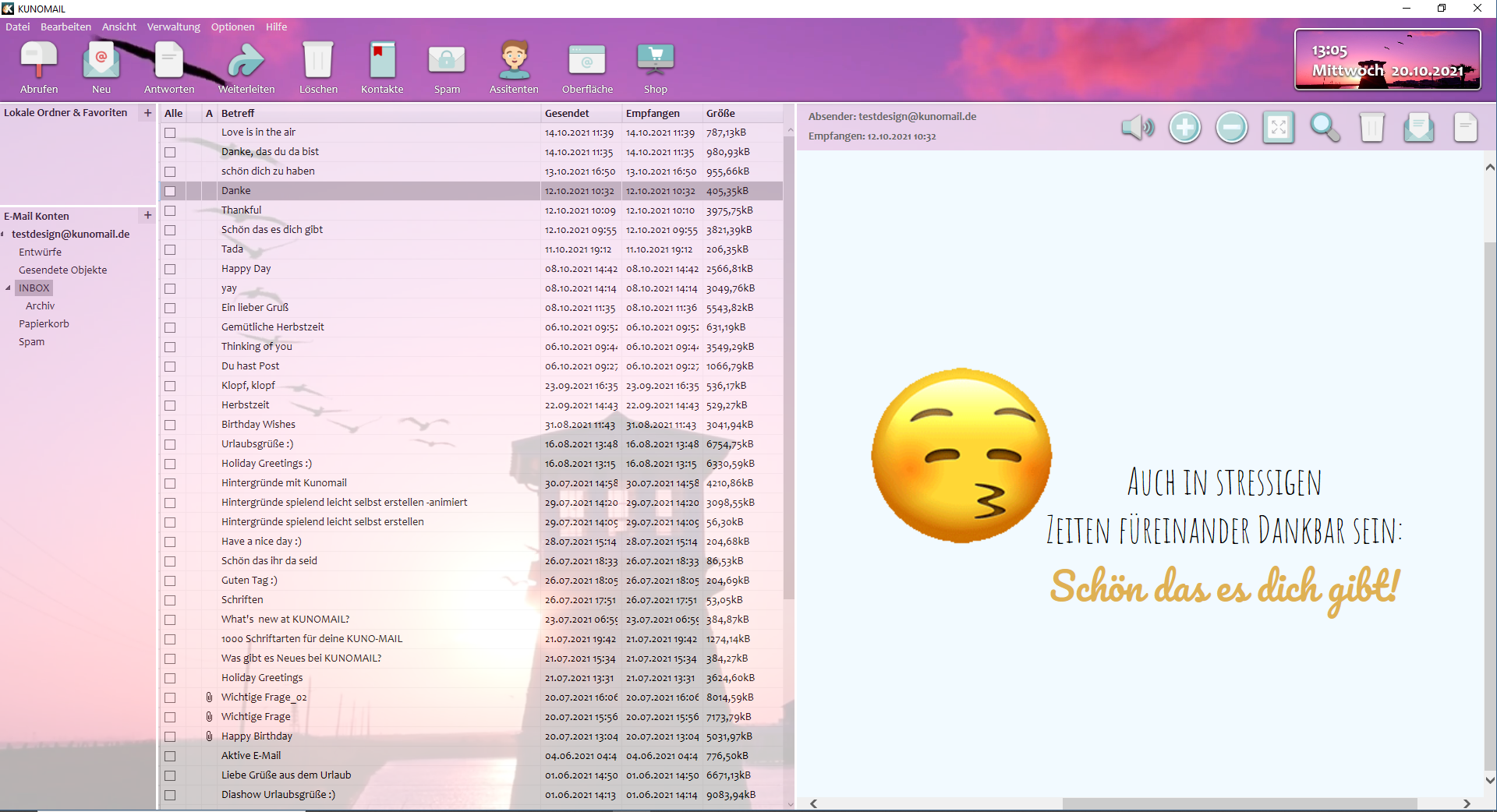1497x812 pixels.
Task: Click attachment icon of Wichtige Frage_02
Action: coord(209,697)
